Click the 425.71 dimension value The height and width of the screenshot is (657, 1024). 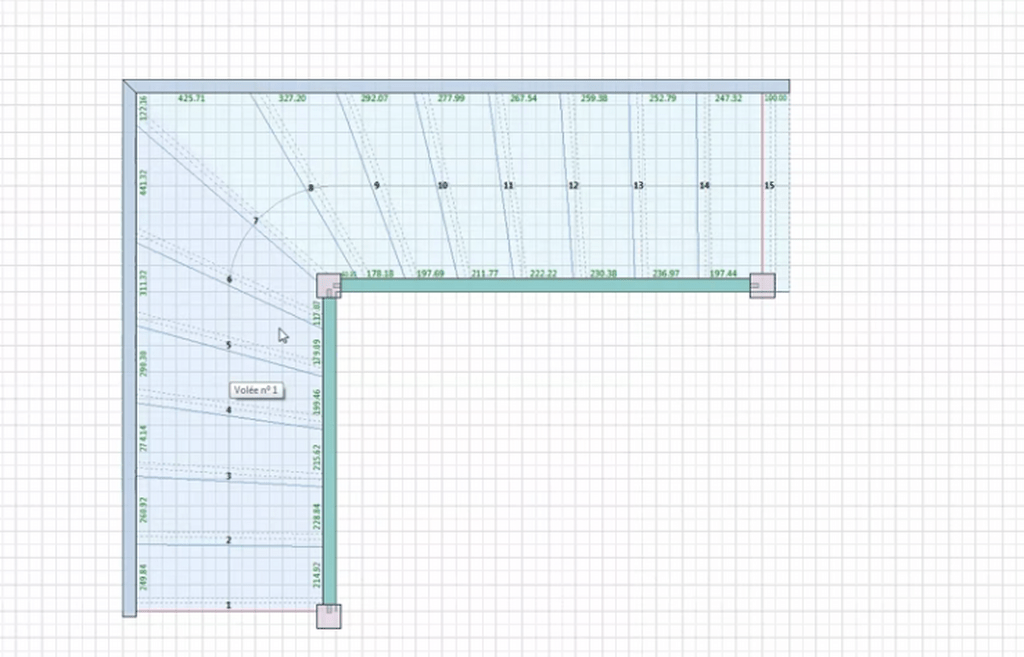click(x=191, y=99)
